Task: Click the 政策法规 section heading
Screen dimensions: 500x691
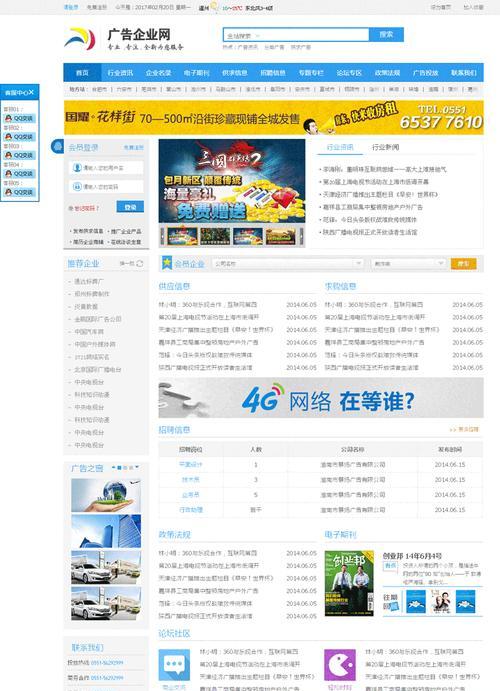Action: coord(174,535)
